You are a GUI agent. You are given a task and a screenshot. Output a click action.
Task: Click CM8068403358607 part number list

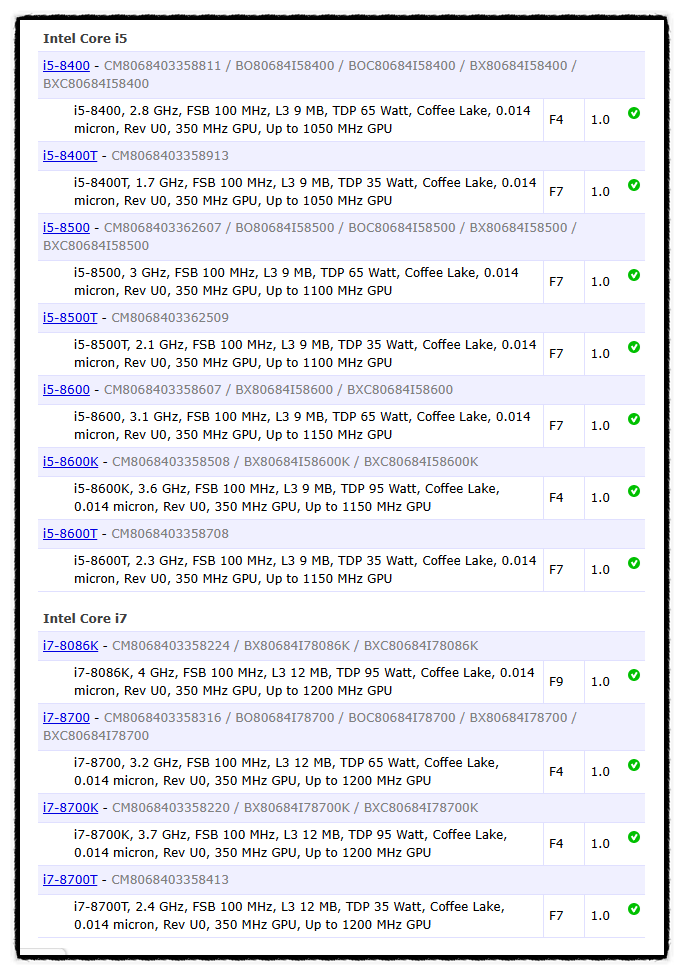(279, 390)
